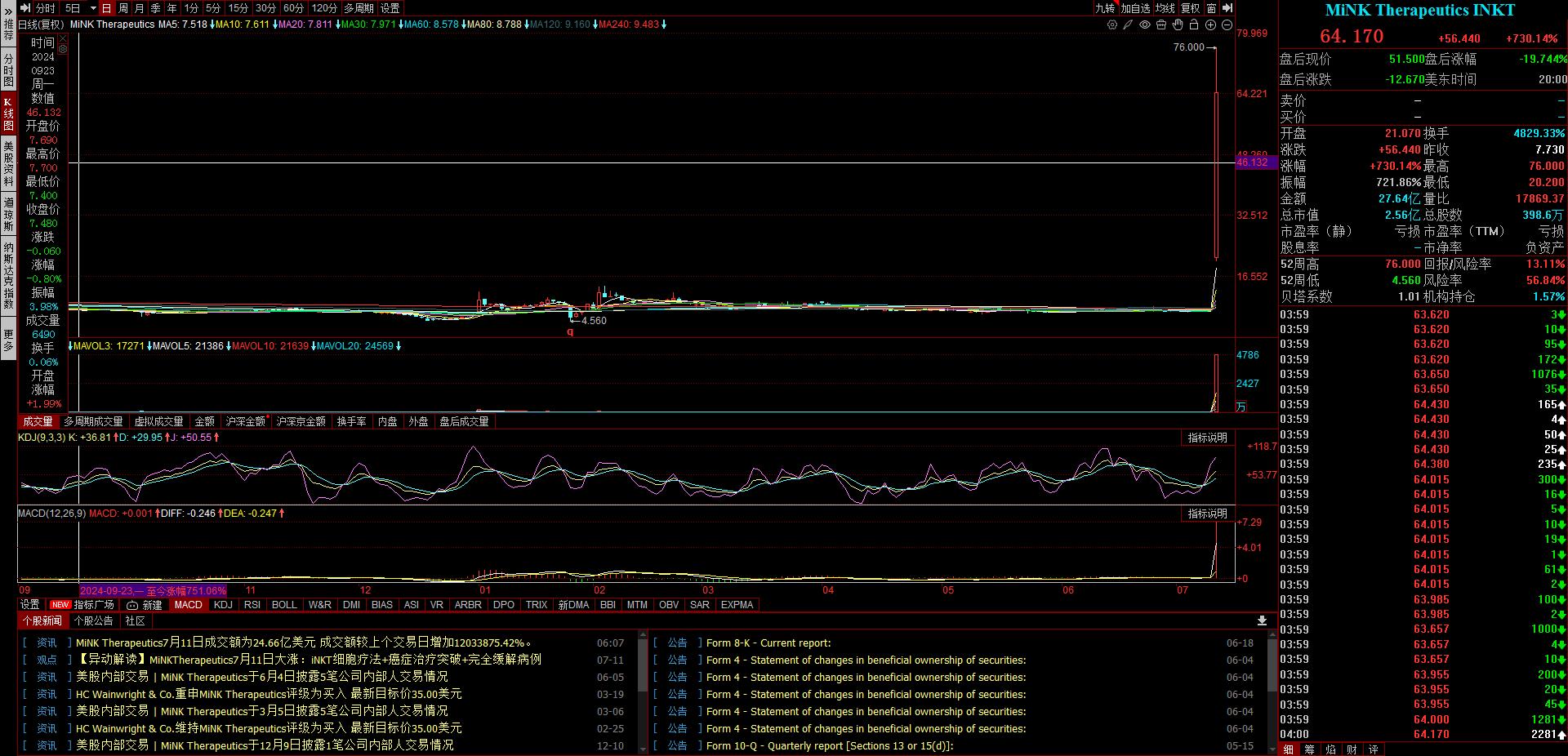Toggle the eye visibility icon on chart
The width and height of the screenshot is (1568, 756).
click(1145, 24)
